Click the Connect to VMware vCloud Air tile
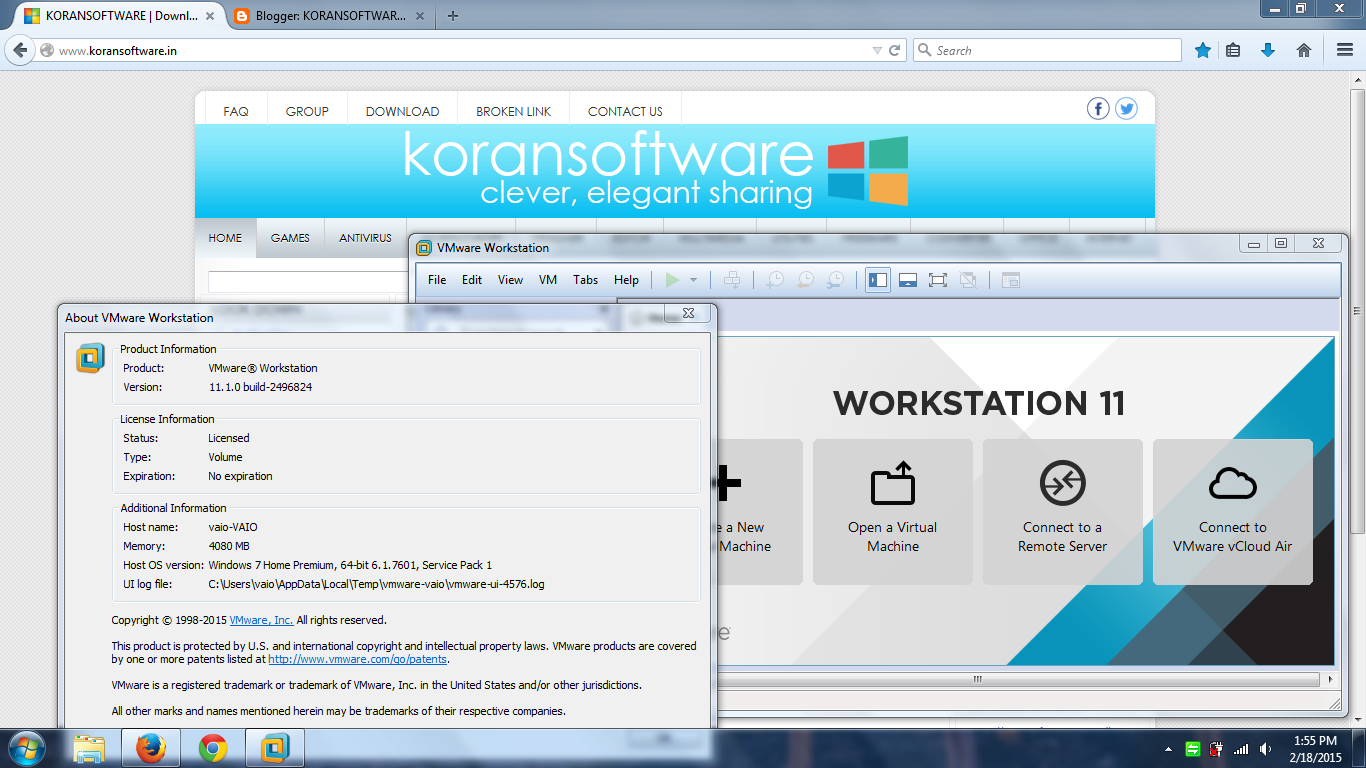This screenshot has height=768, width=1366. click(x=1233, y=512)
